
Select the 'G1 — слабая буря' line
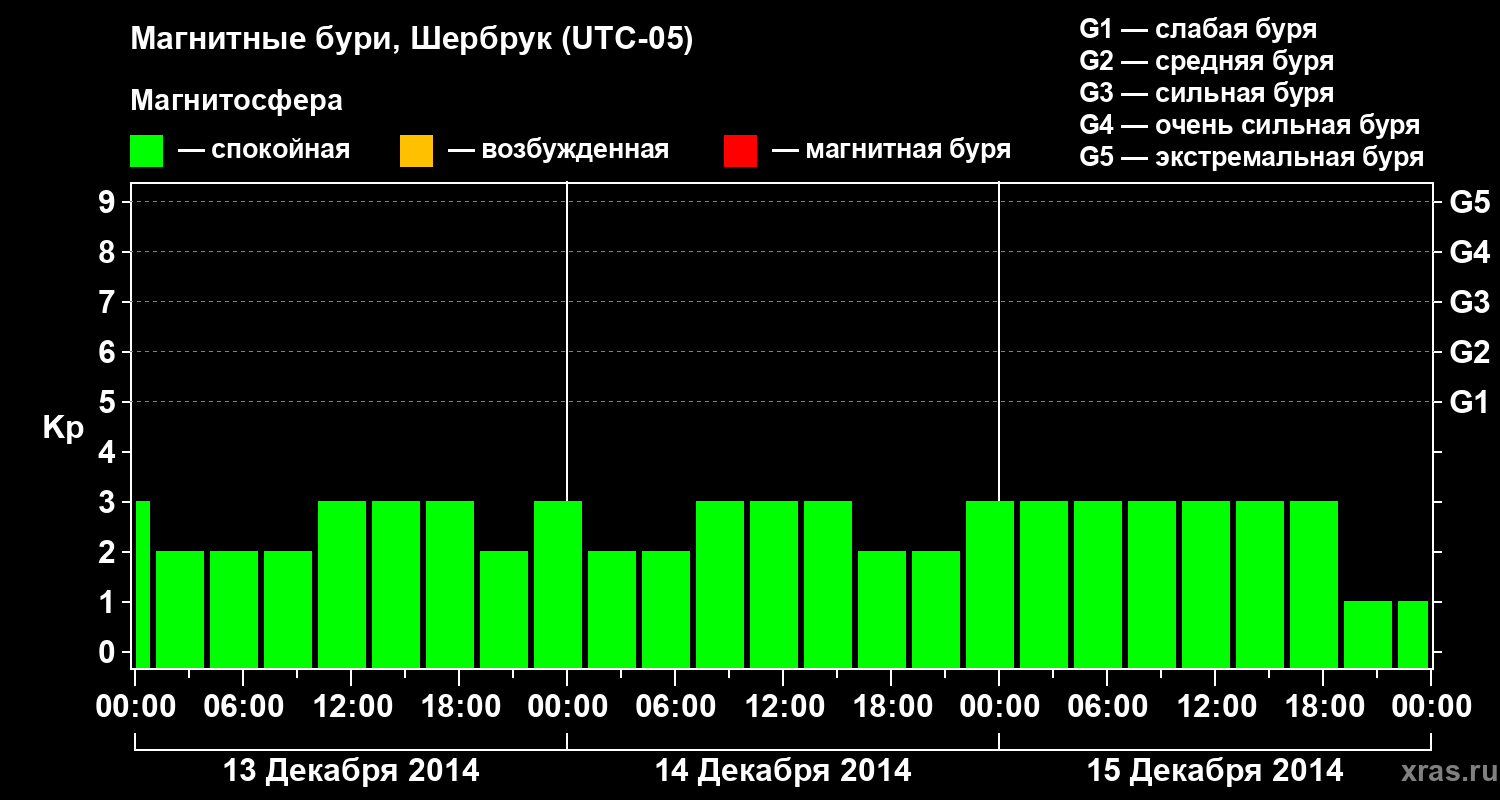coord(1198,29)
